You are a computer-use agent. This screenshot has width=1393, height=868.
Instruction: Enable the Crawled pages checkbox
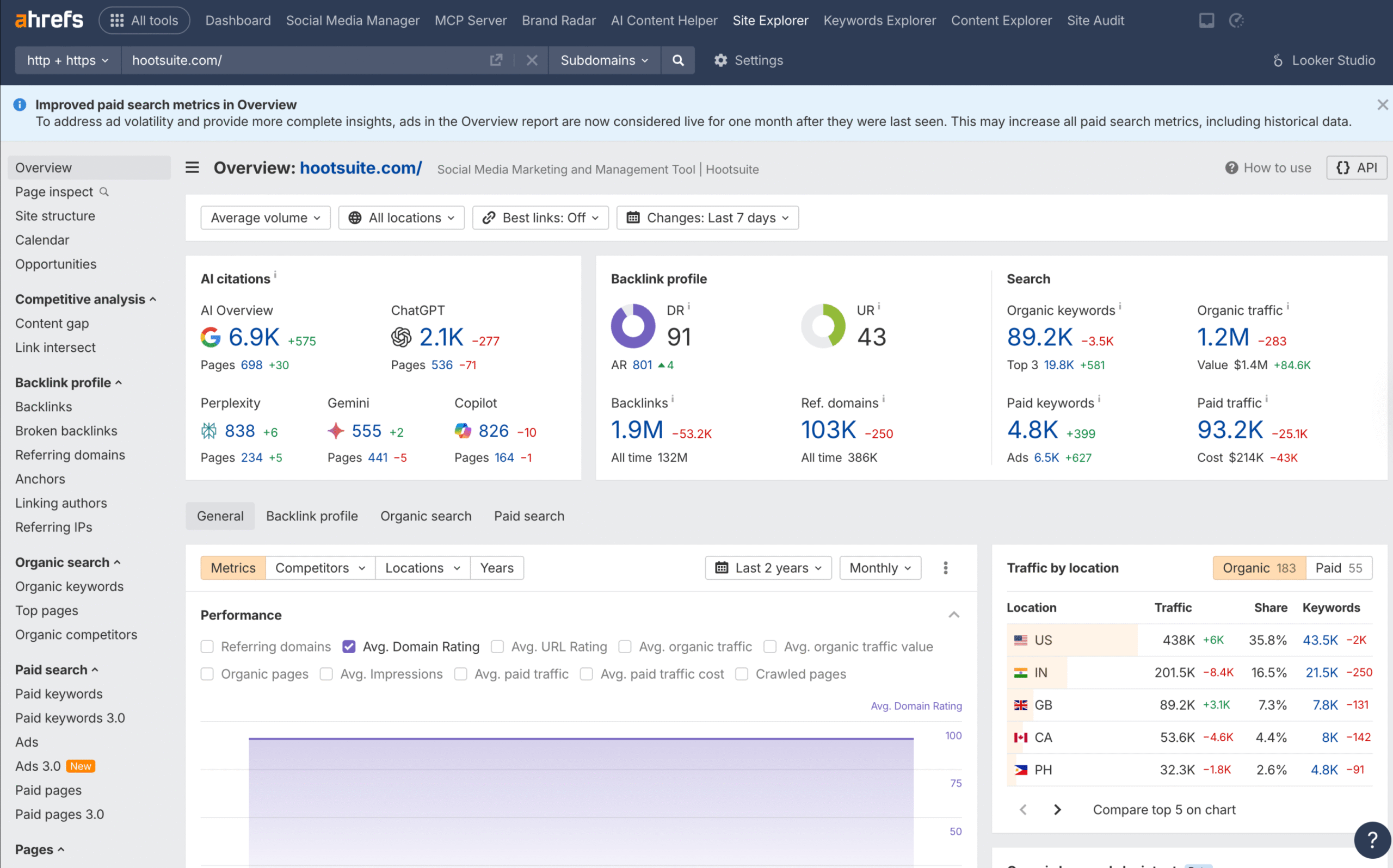pos(741,674)
